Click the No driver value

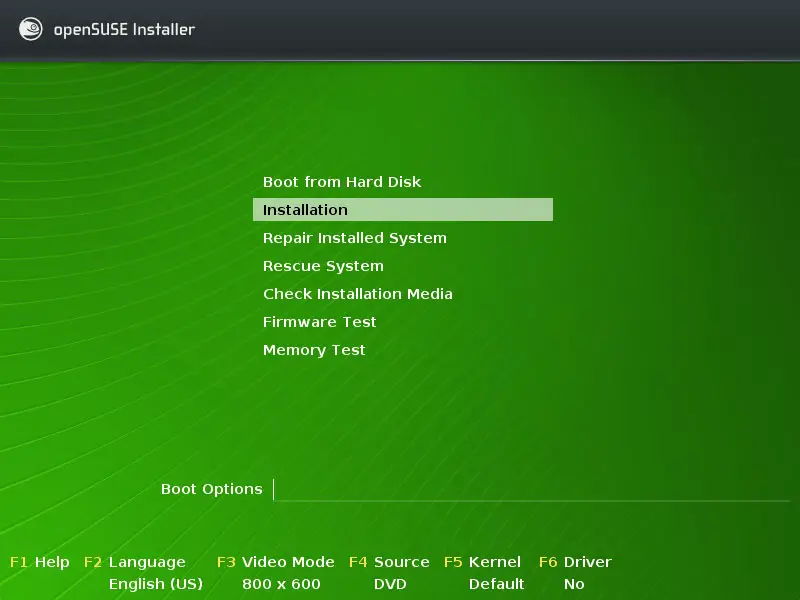pos(574,584)
